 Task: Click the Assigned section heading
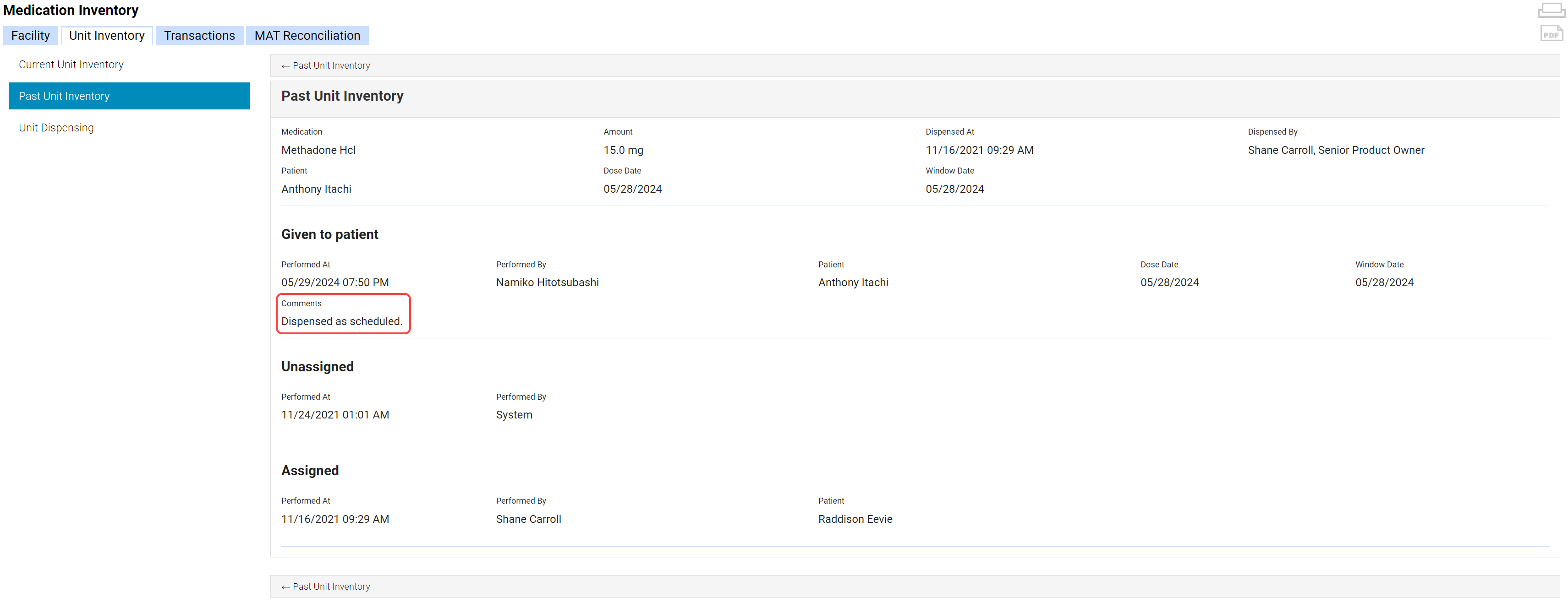[x=310, y=470]
